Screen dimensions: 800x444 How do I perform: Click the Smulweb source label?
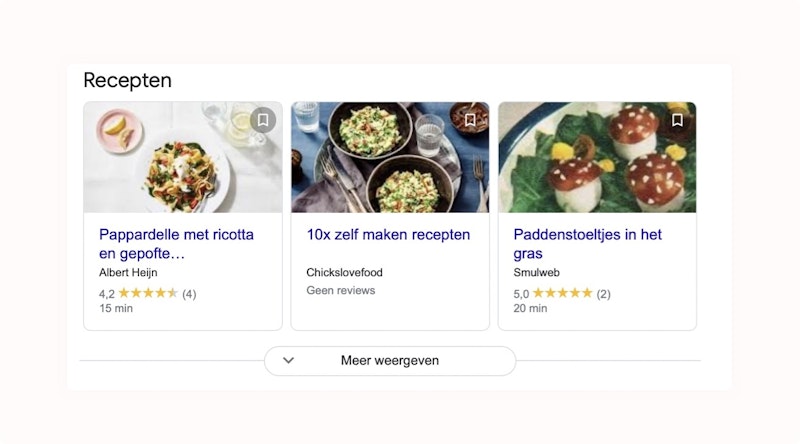pyautogui.click(x=537, y=272)
